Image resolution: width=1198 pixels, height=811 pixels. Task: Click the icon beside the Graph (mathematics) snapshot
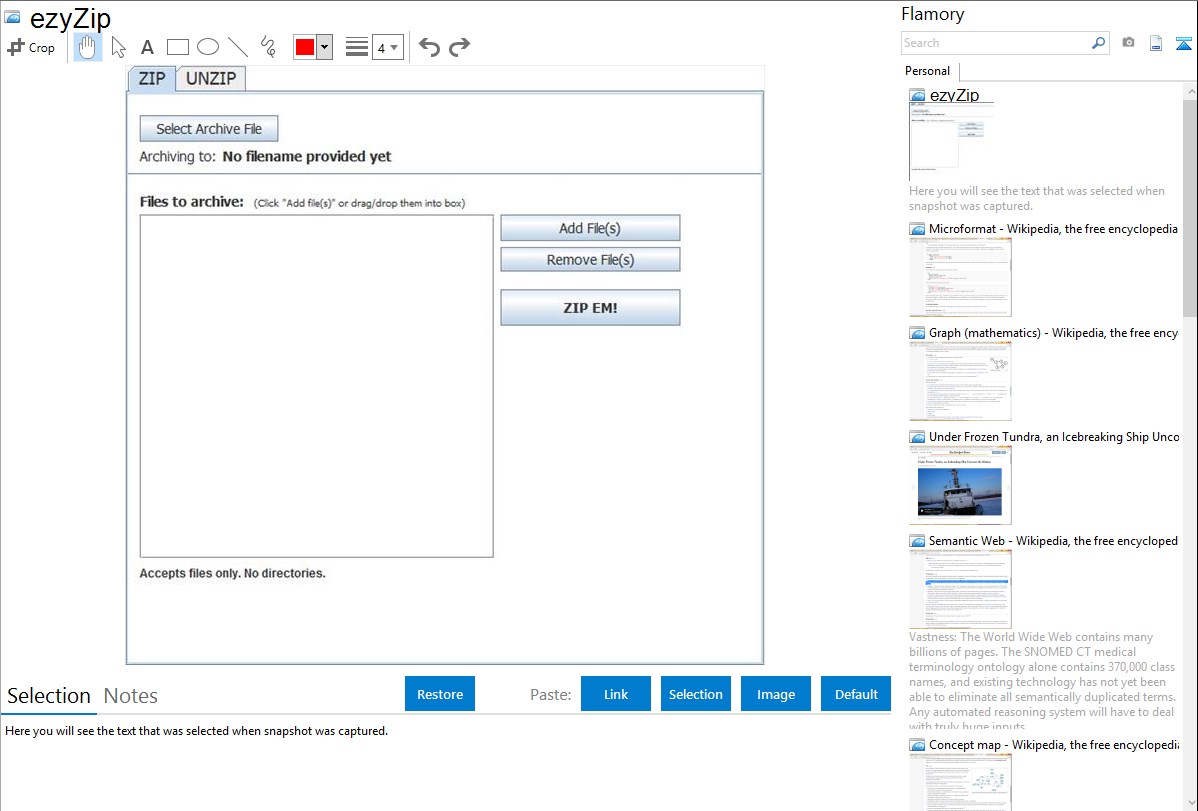point(917,333)
